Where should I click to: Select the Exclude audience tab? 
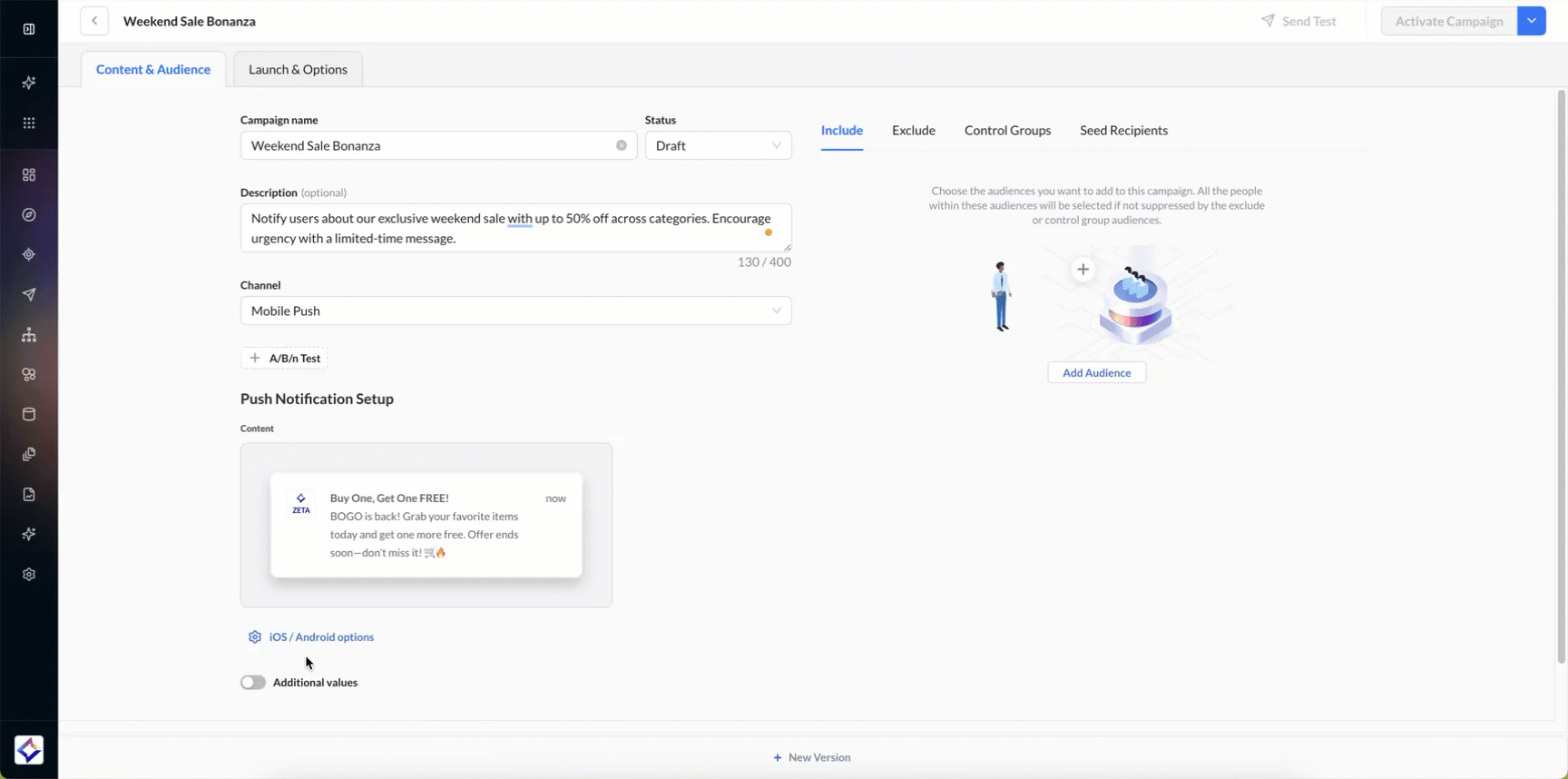pos(913,131)
